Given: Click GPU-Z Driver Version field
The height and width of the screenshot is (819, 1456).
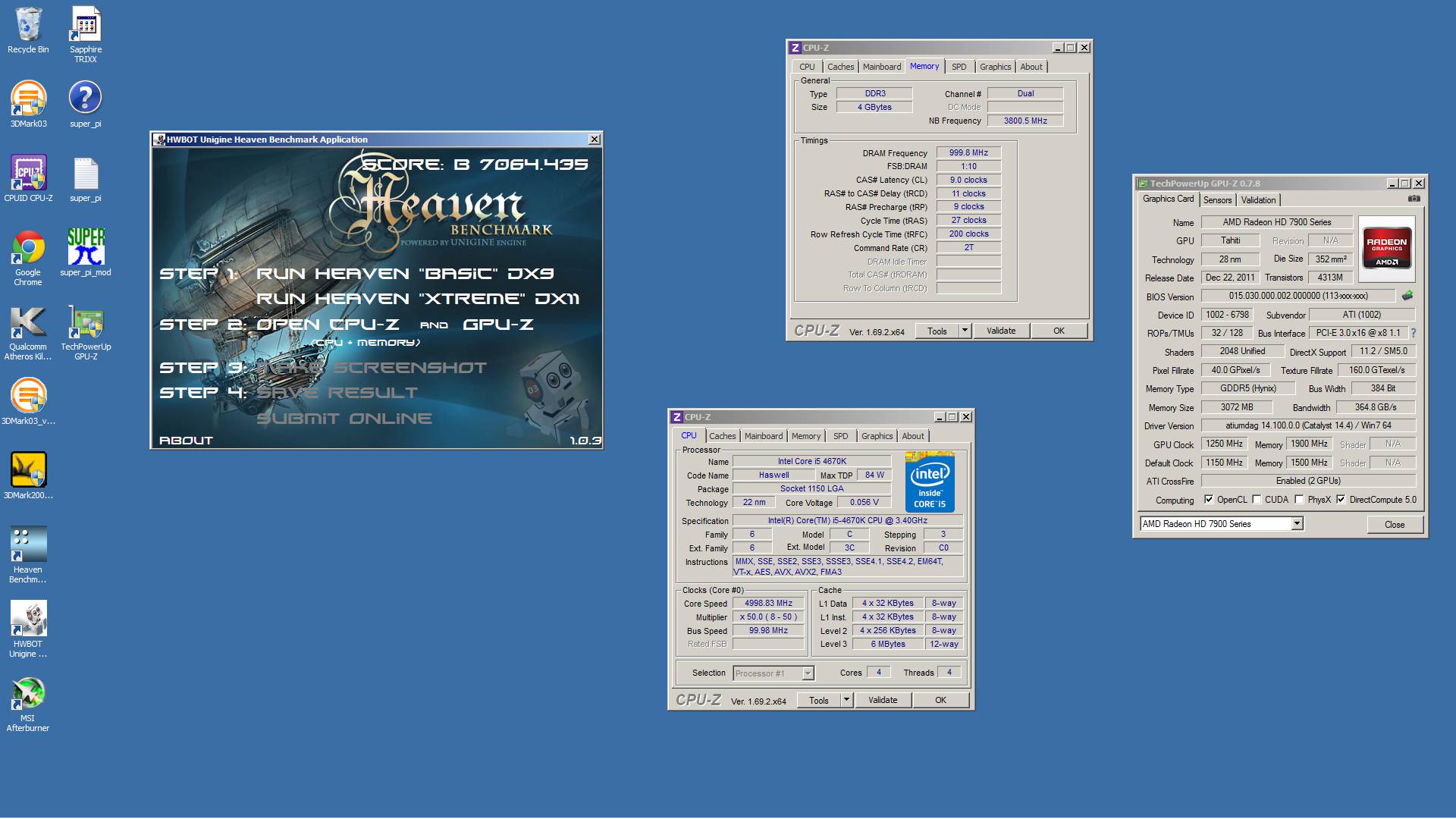Looking at the screenshot, I should click(1308, 425).
